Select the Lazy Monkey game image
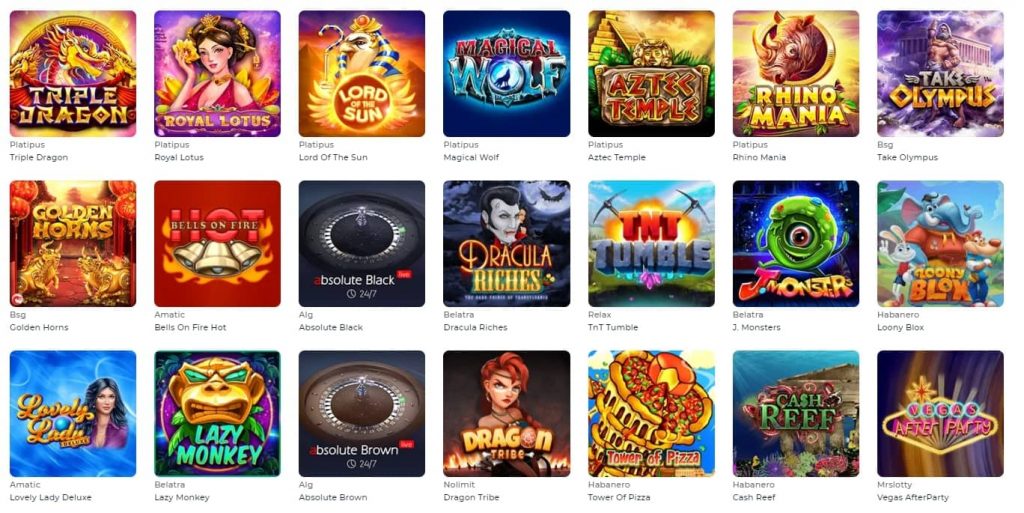The width and height of the screenshot is (1024, 513). click(217, 414)
